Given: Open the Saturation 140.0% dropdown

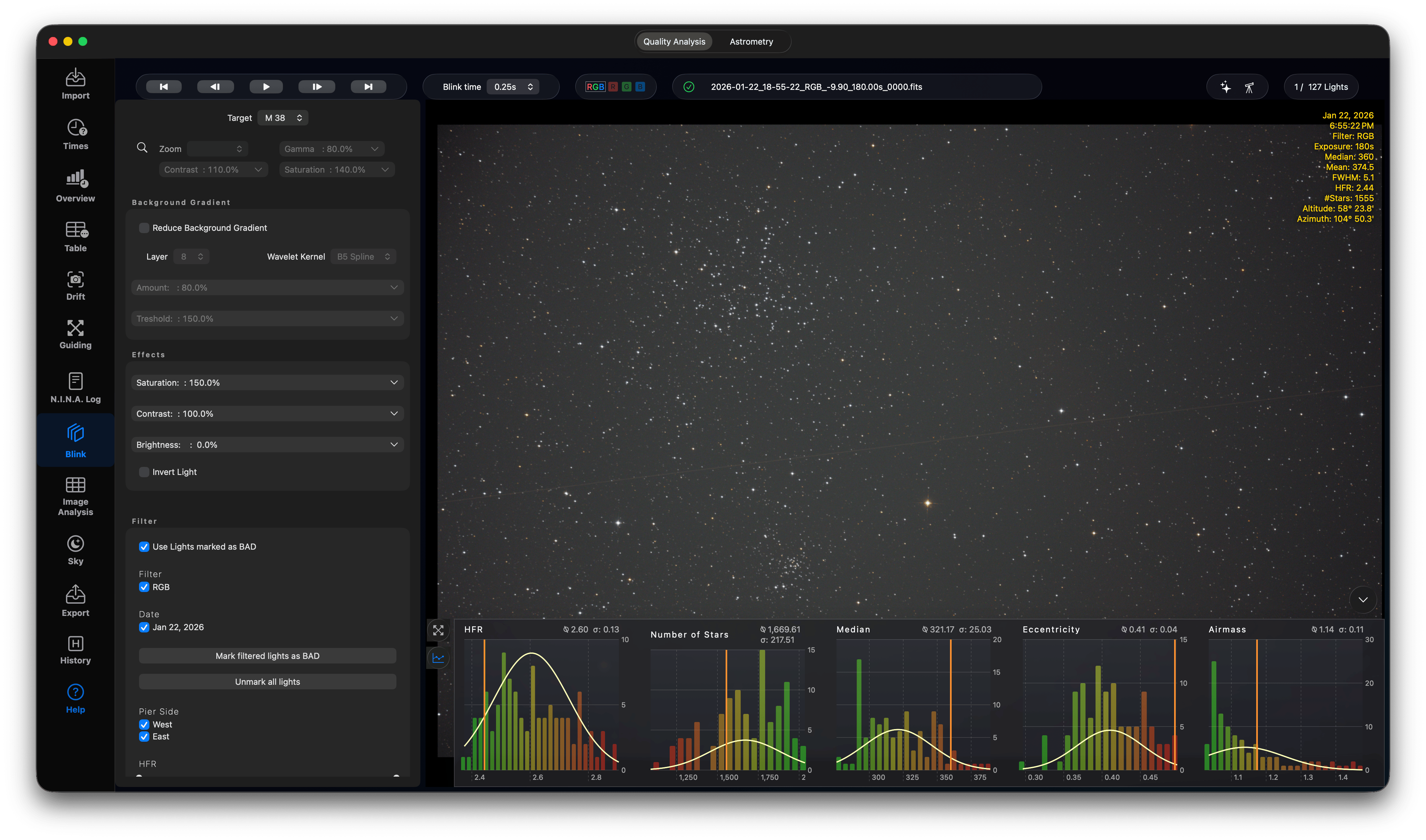Looking at the screenshot, I should point(337,169).
